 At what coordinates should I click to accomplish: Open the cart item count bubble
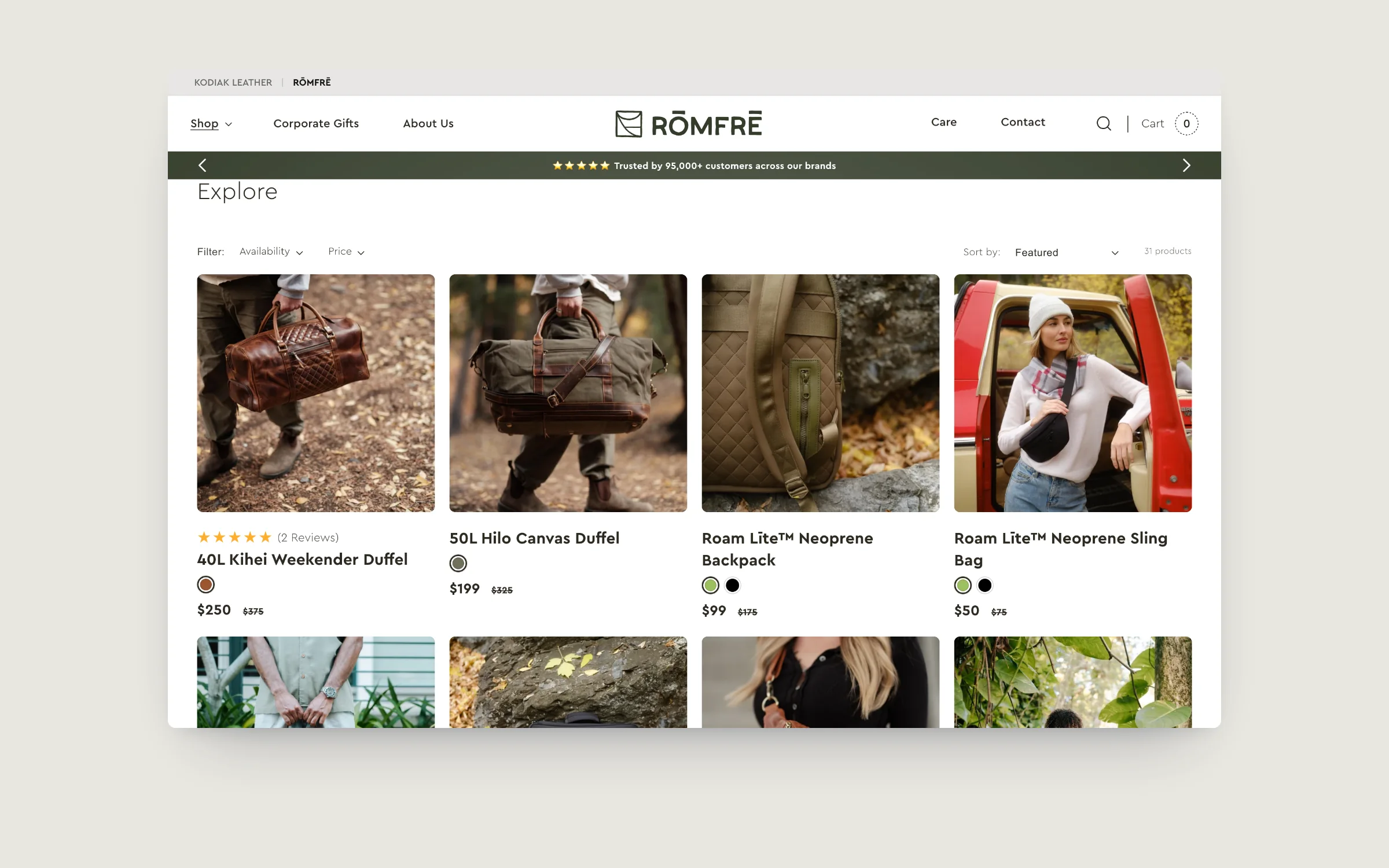point(1186,123)
